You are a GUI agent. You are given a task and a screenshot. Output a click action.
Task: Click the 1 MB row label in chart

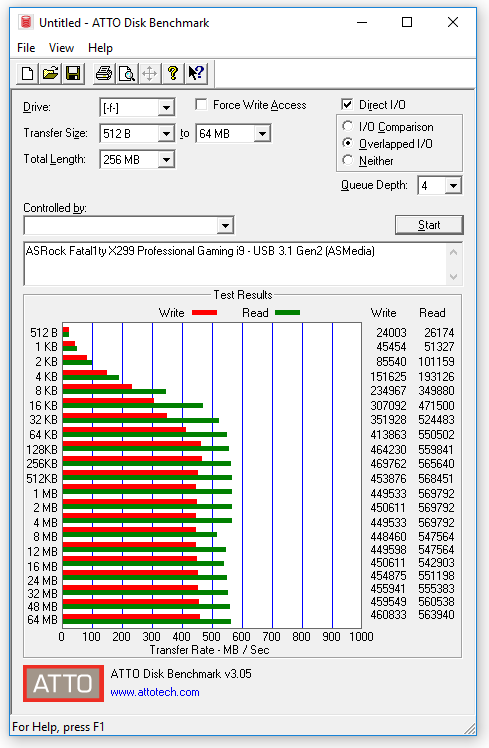point(45,494)
